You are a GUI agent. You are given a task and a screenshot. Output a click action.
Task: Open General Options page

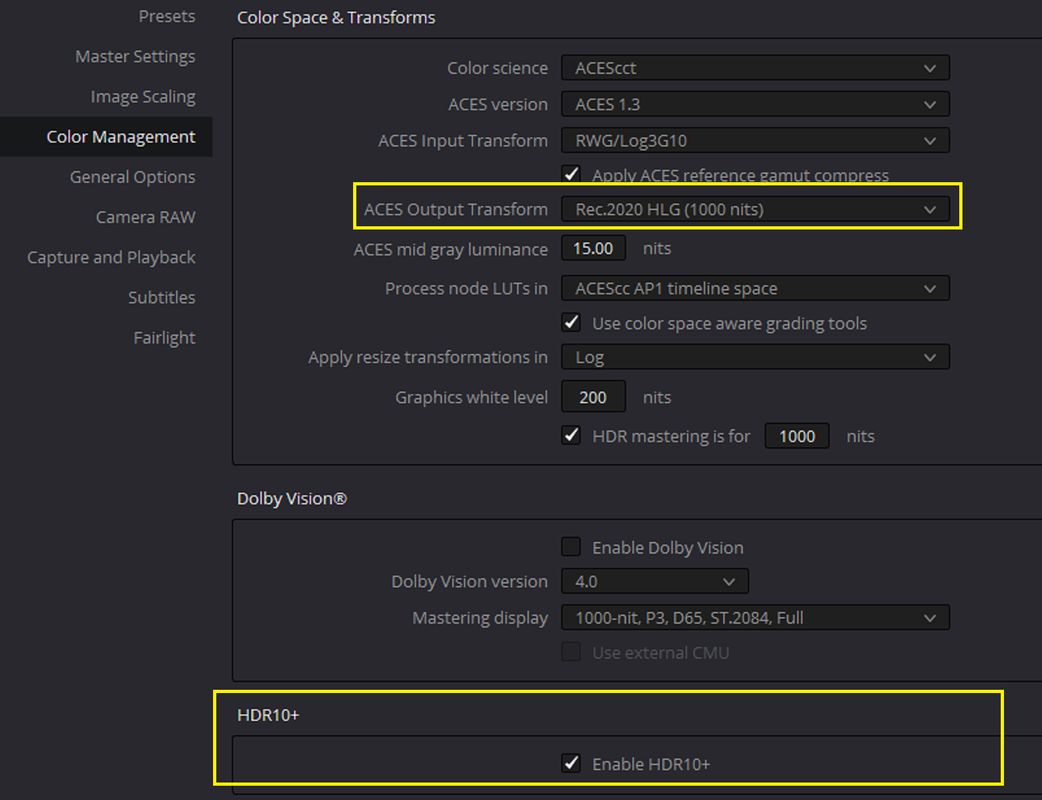click(x=132, y=177)
